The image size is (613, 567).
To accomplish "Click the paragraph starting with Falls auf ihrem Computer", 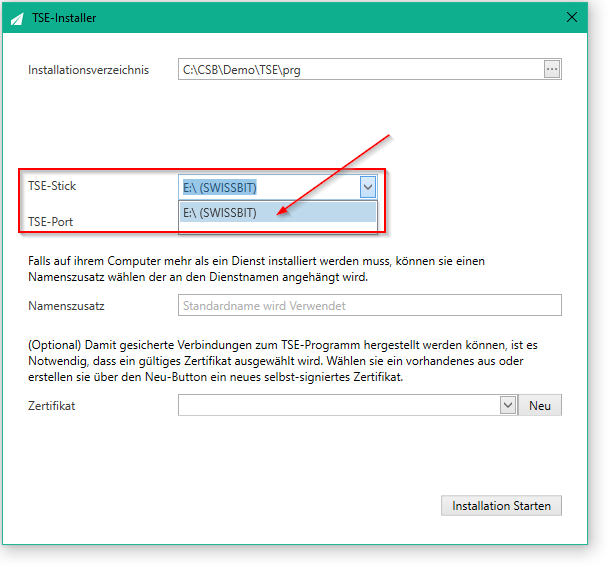I will coord(256,269).
